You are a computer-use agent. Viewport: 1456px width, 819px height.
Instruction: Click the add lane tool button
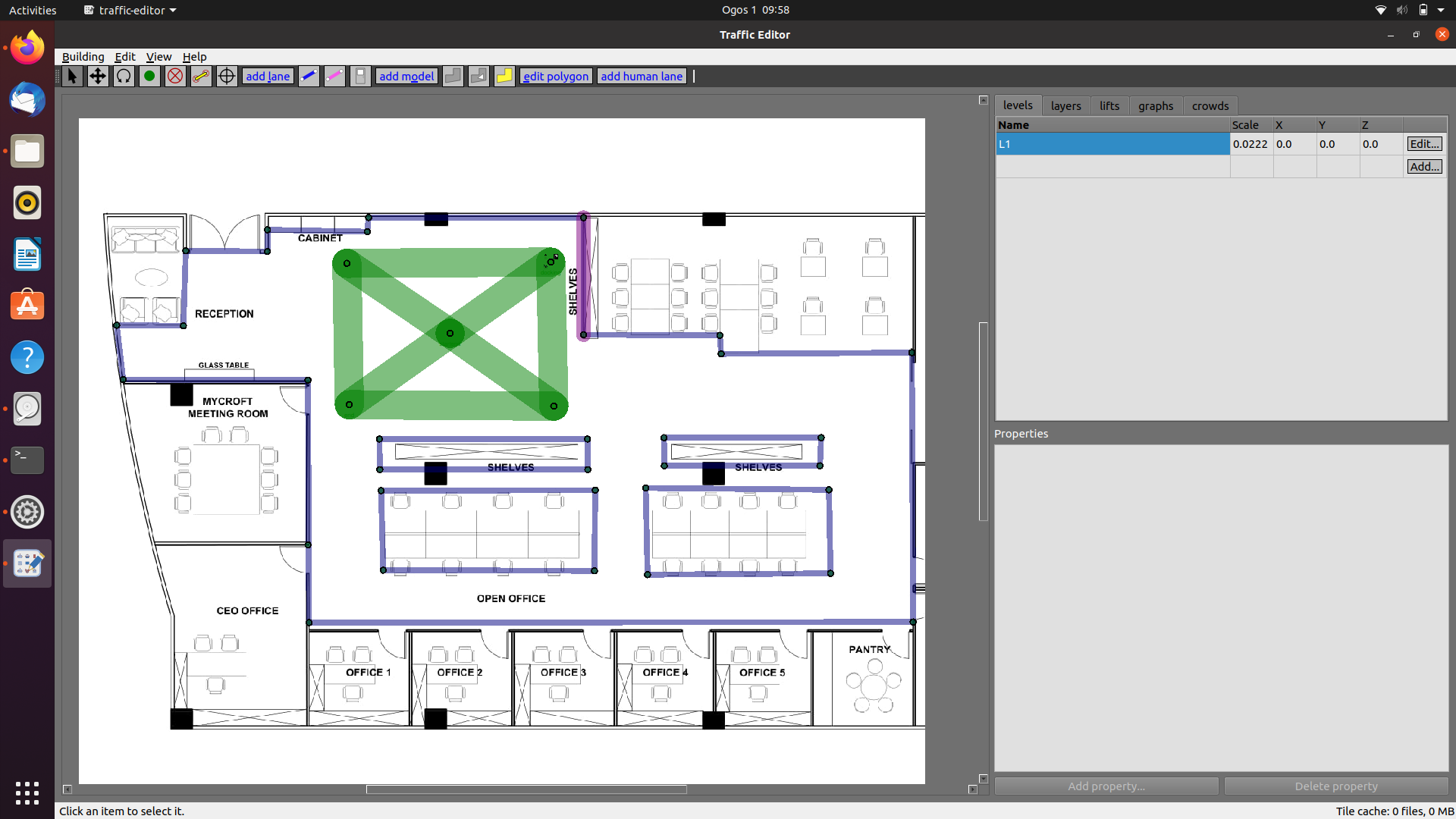click(268, 76)
